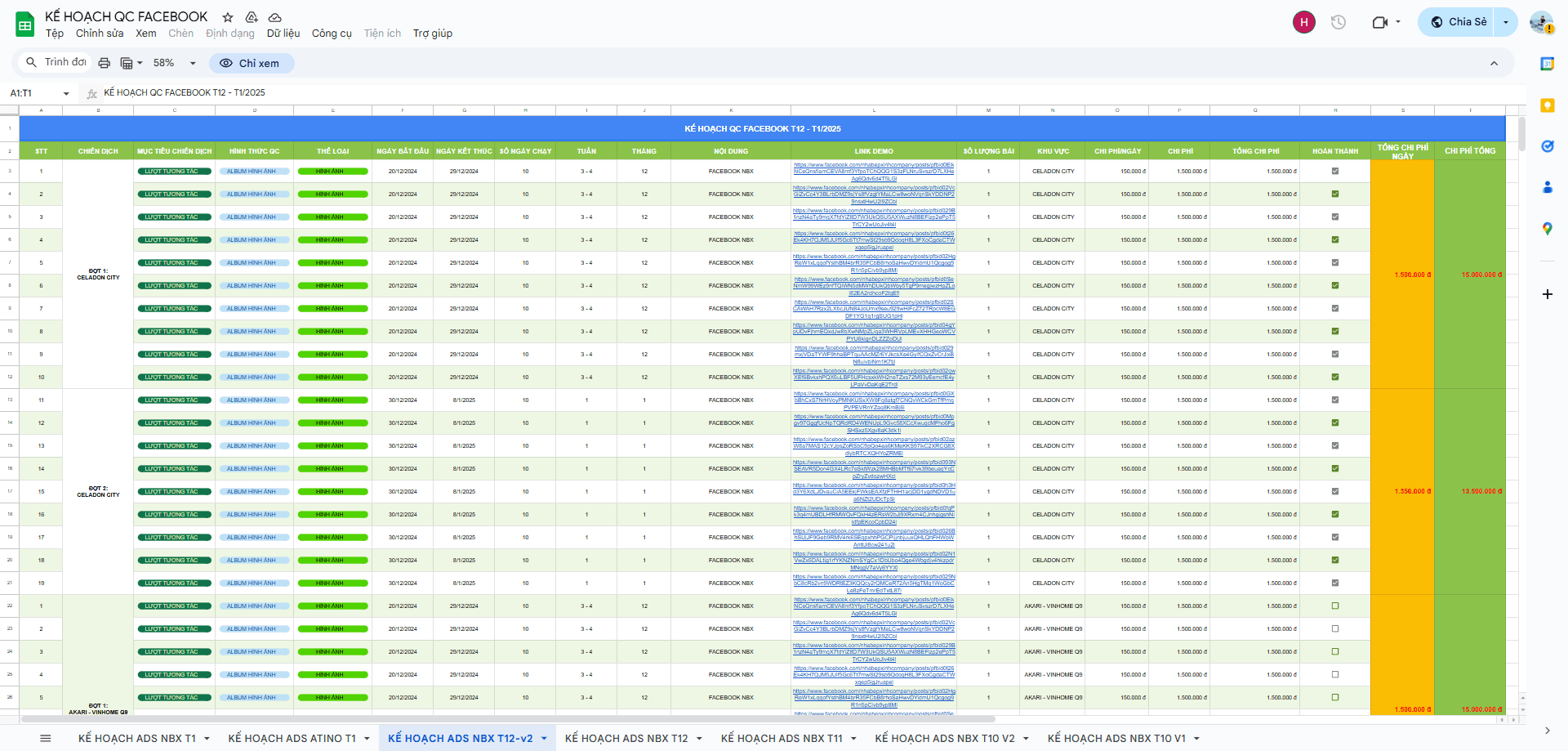Open Google Calendar side panel
The width and height of the screenshot is (1568, 751).
(x=1547, y=64)
